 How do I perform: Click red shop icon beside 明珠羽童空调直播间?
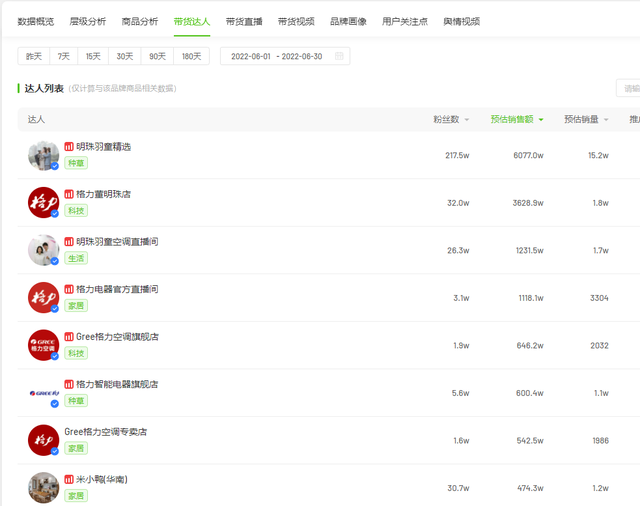point(69,242)
